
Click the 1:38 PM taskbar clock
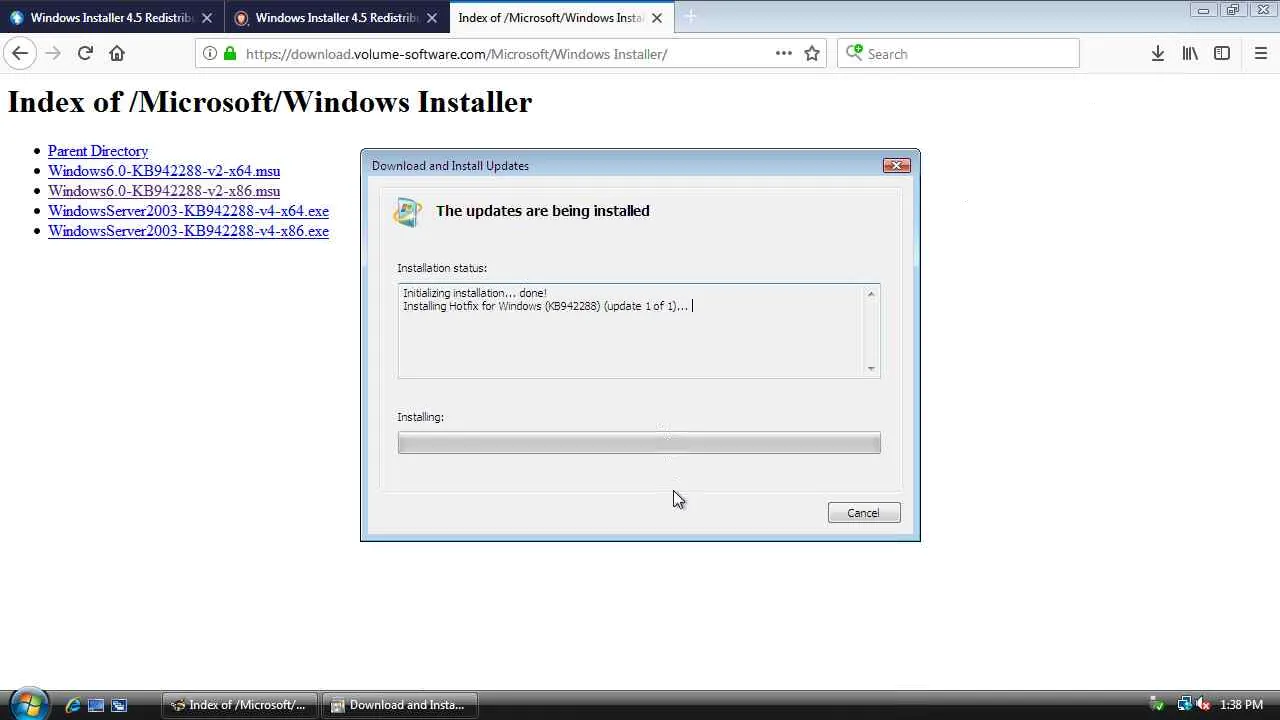click(x=1241, y=705)
